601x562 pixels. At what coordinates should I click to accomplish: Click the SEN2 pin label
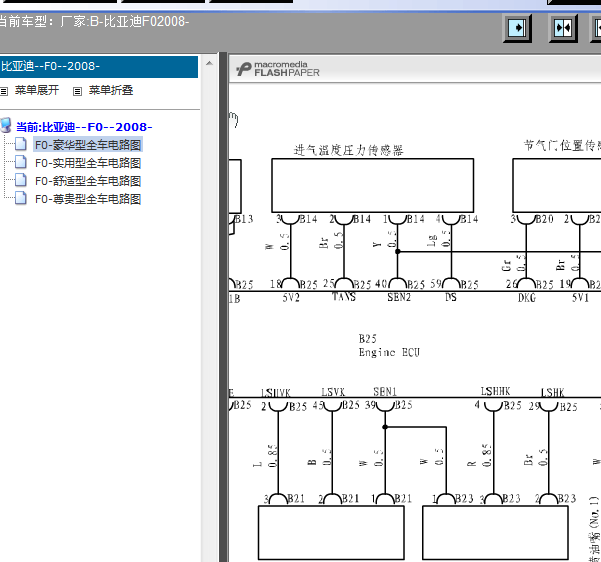pos(399,297)
